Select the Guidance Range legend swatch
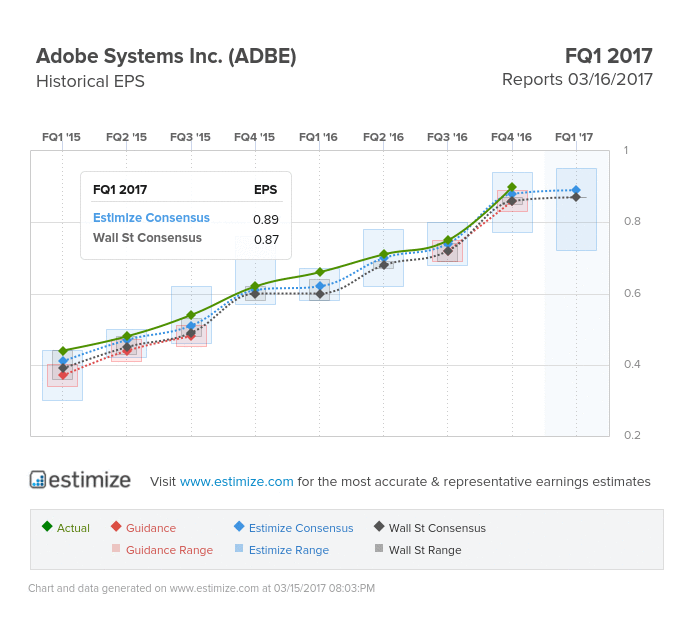 coord(116,548)
